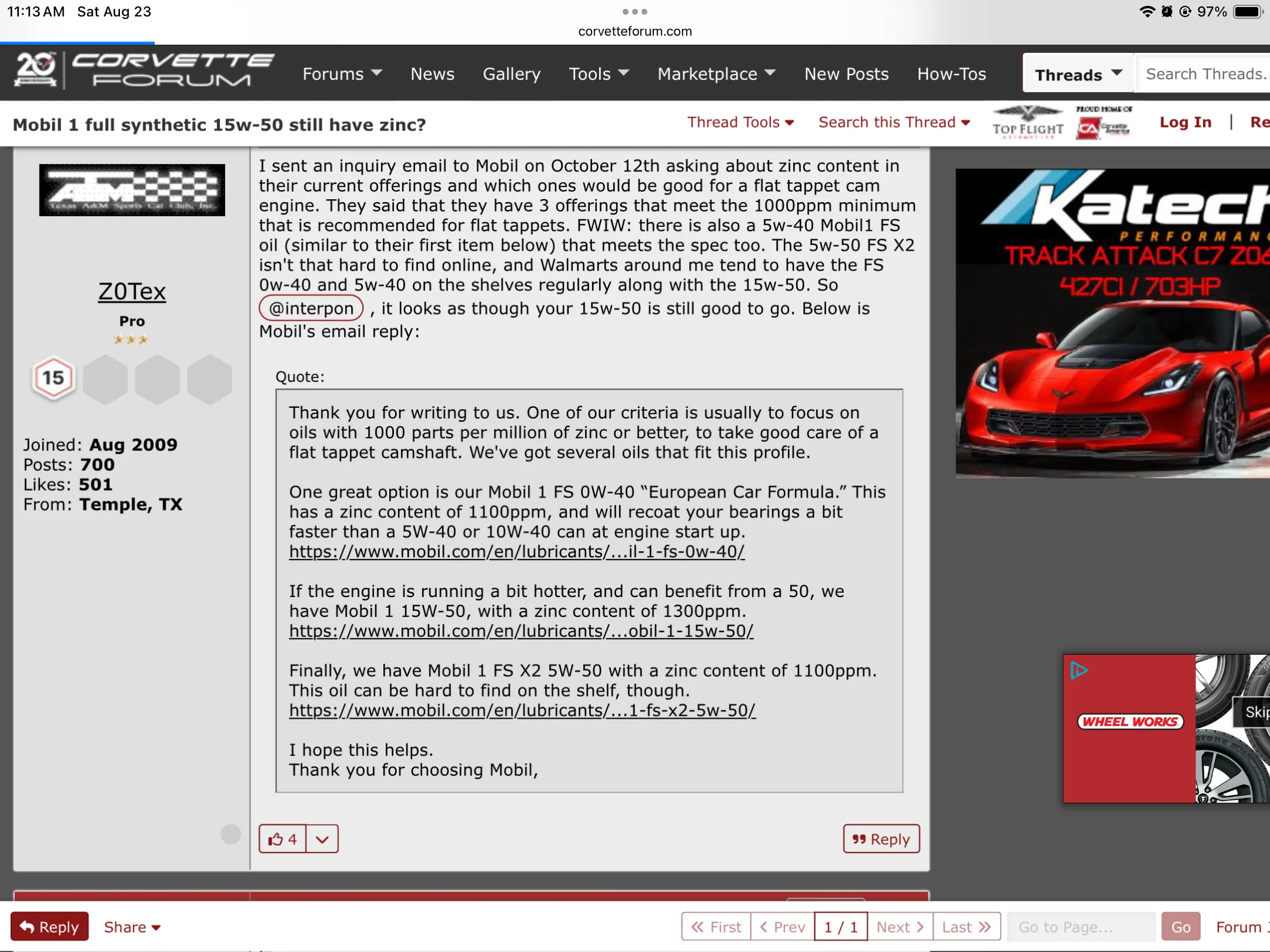Click the 1 / 1 page indicator
1270x952 pixels.
[841, 927]
